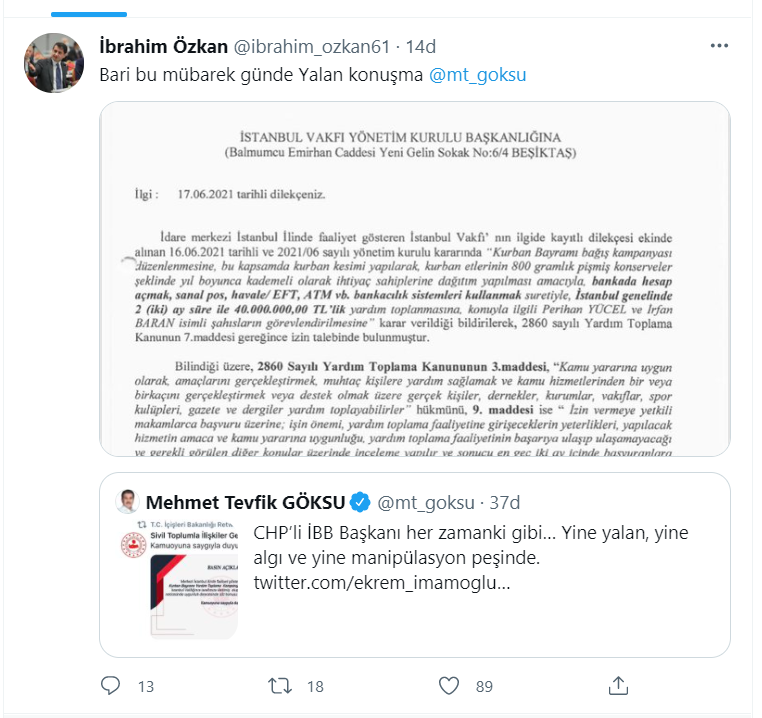Click the @mt_goksu mention in tweet text

click(478, 75)
